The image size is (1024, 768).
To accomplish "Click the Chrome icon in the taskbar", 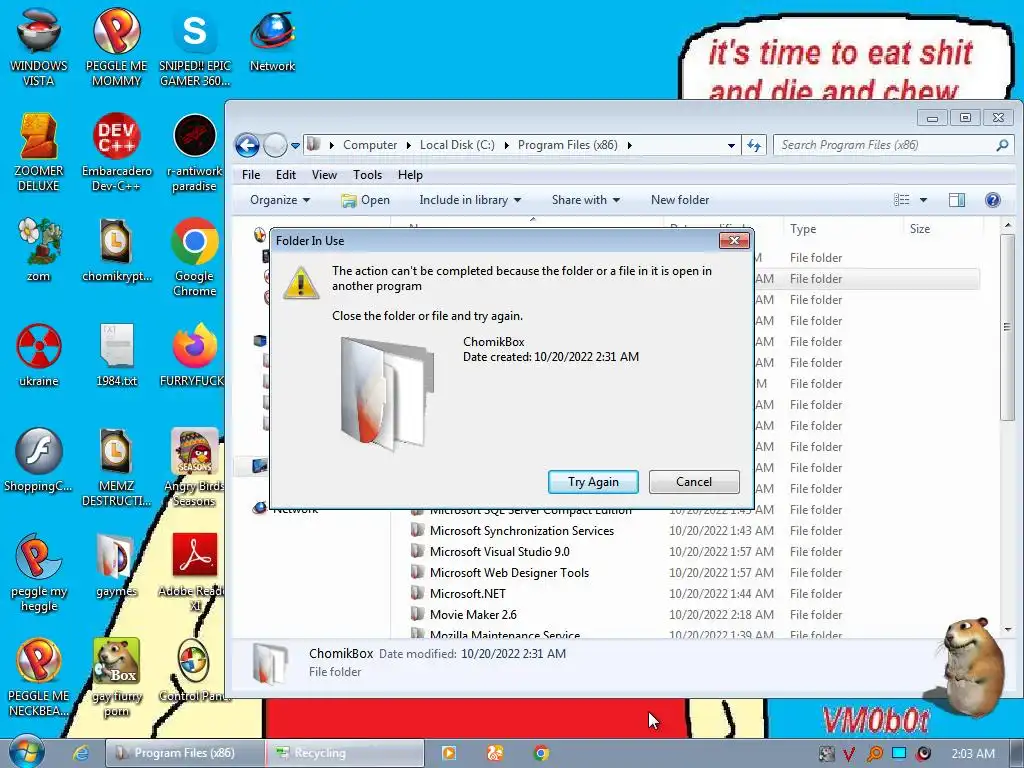I will coord(541,753).
